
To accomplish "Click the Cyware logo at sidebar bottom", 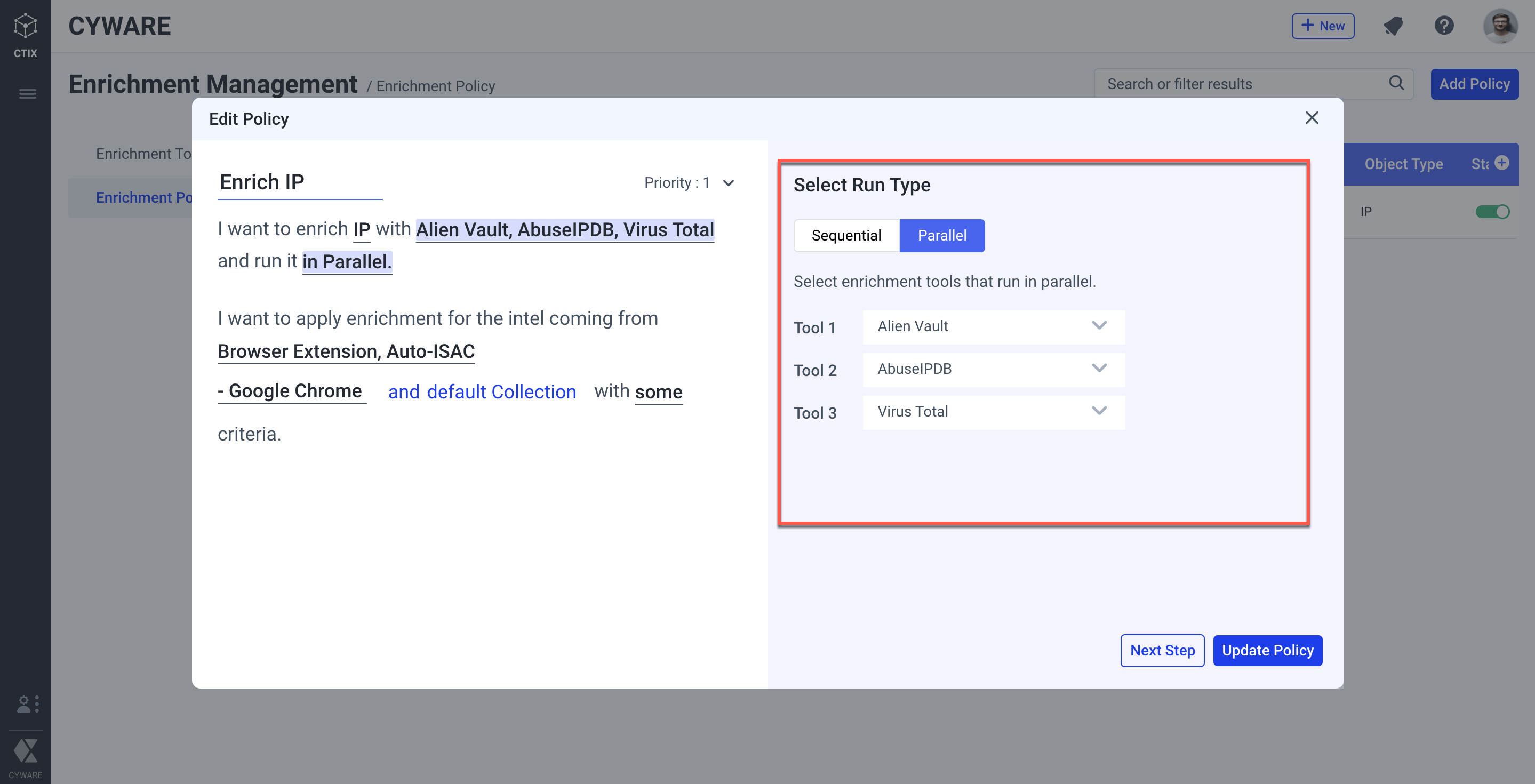I will click(x=26, y=753).
